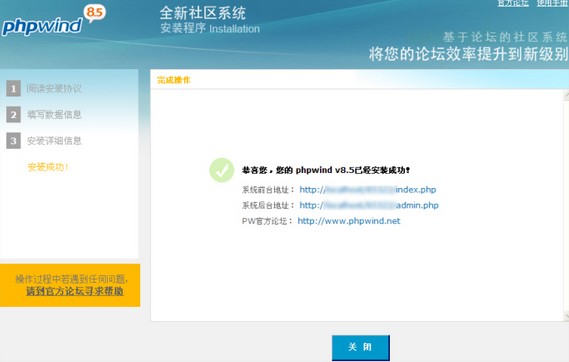Viewport: 569px width, 362px height.
Task: Select step 3 number badge
Action: click(x=13, y=141)
